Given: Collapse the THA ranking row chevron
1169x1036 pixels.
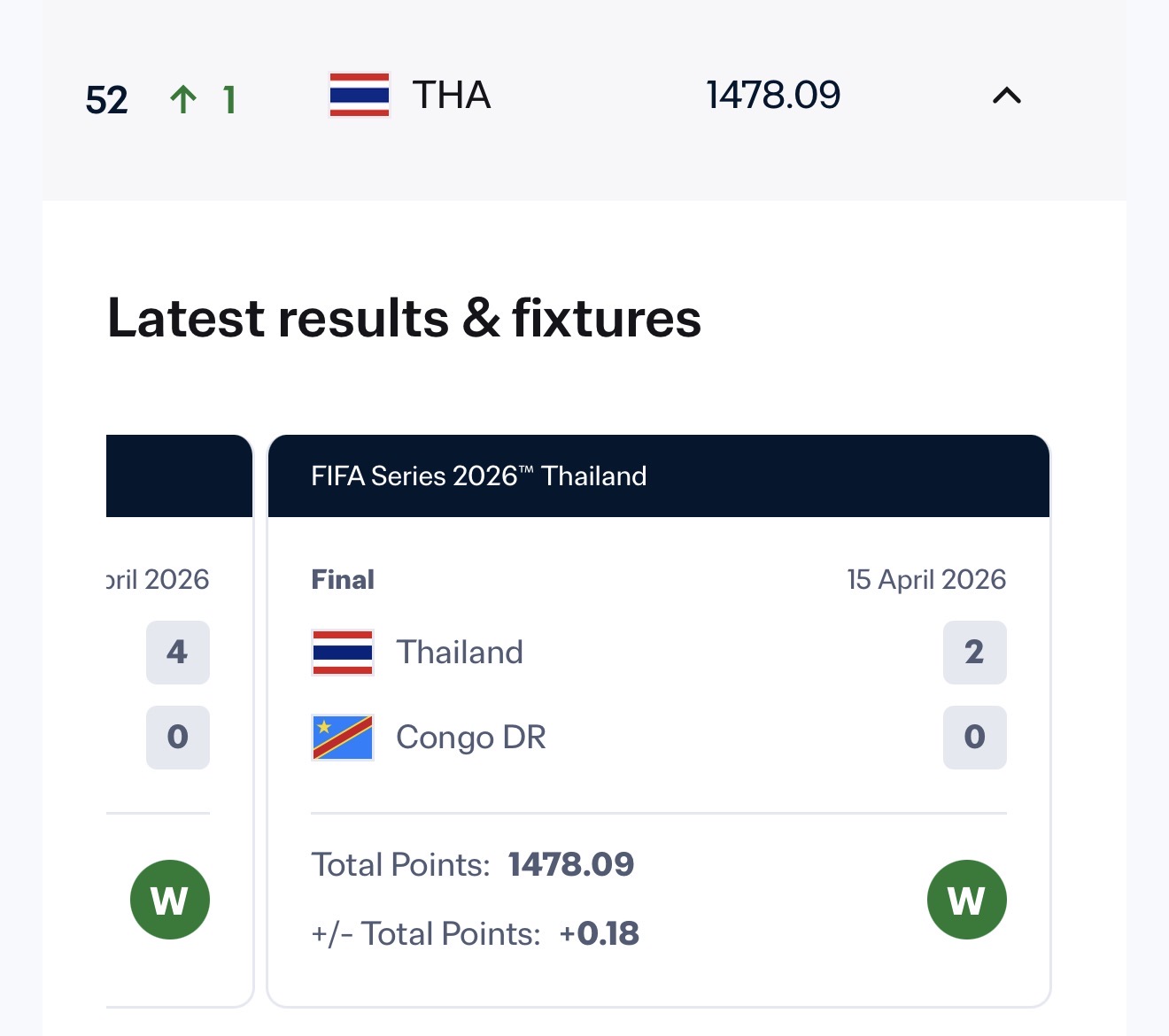Looking at the screenshot, I should coord(1007,96).
